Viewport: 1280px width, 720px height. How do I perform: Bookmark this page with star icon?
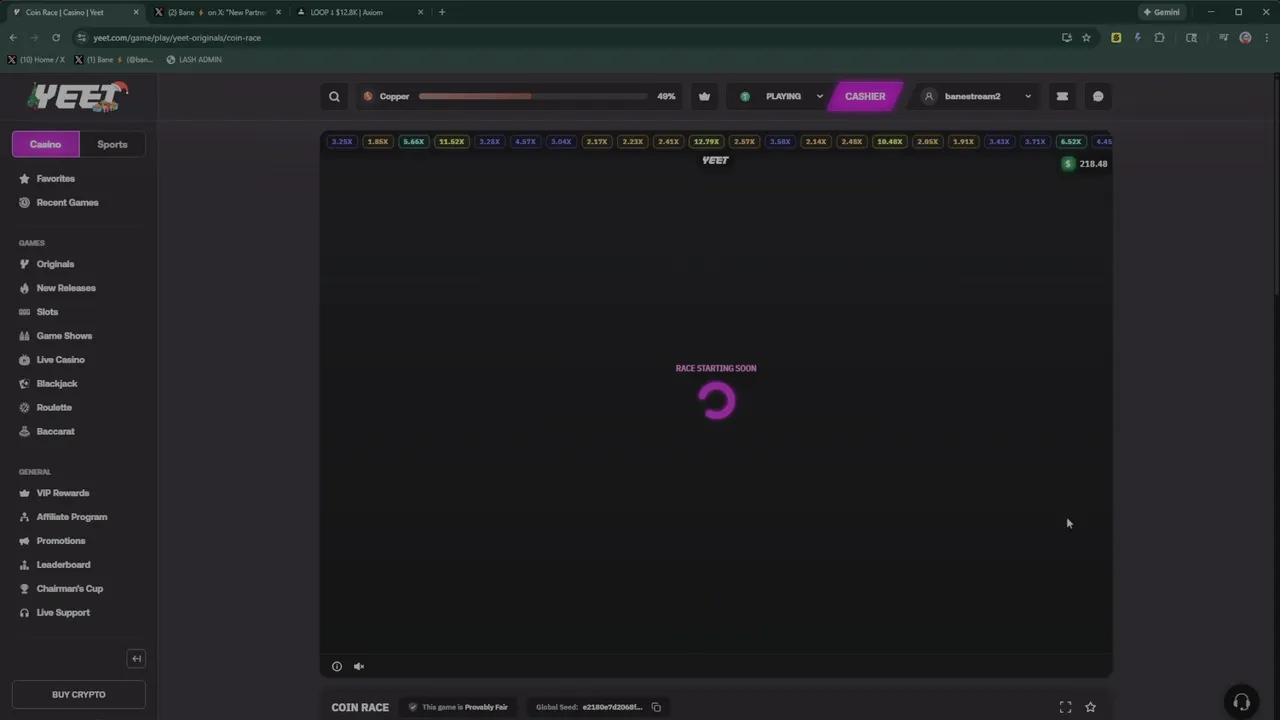1086,38
